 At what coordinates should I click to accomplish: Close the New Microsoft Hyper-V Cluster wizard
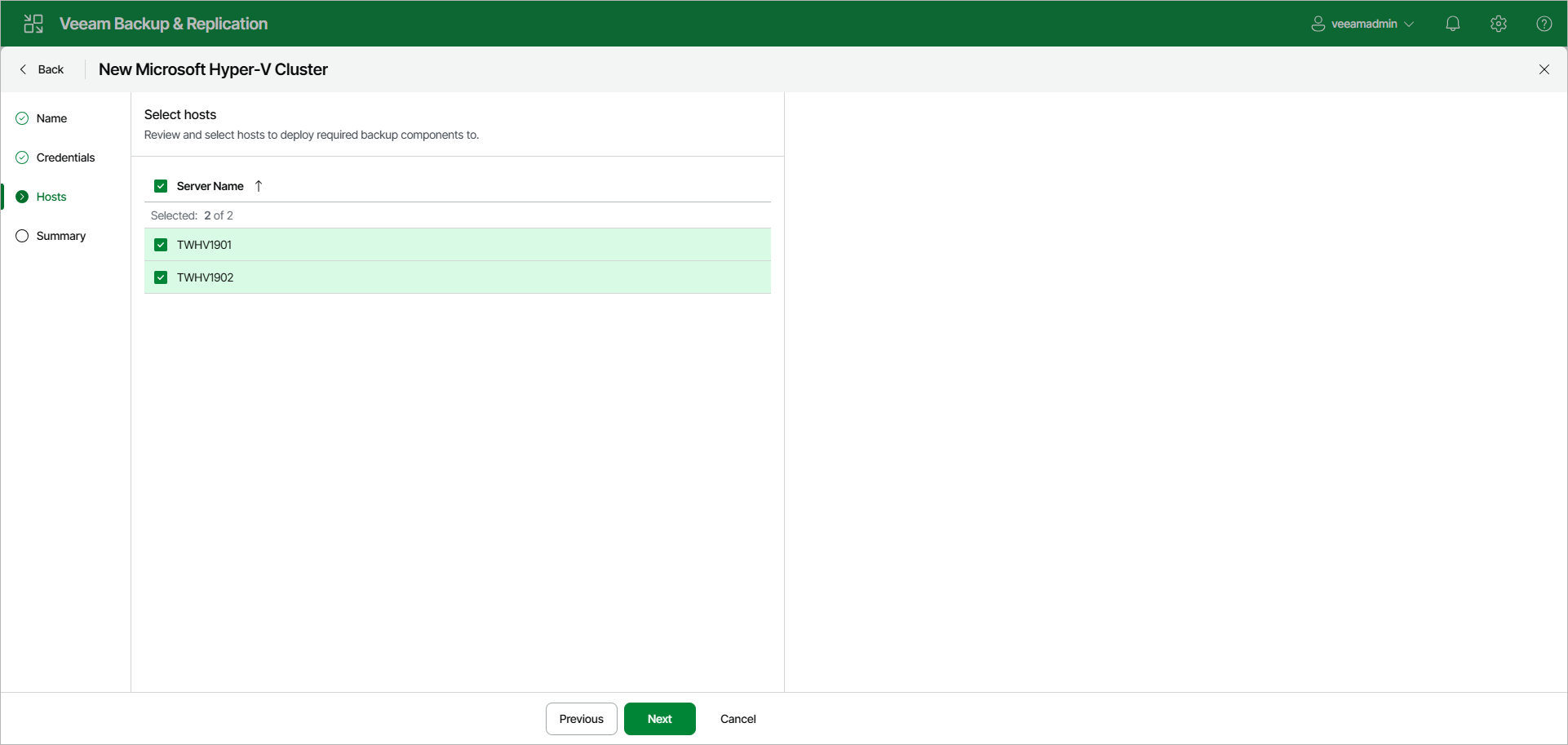point(1544,69)
